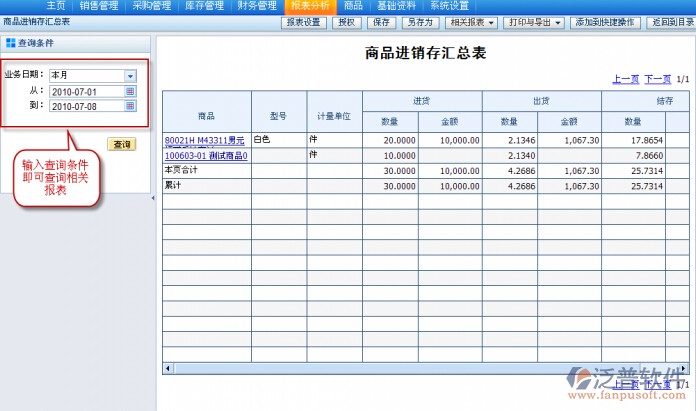The height and width of the screenshot is (411, 696).
Task: Open the 库存管理 menu tab
Action: pyautogui.click(x=206, y=6)
